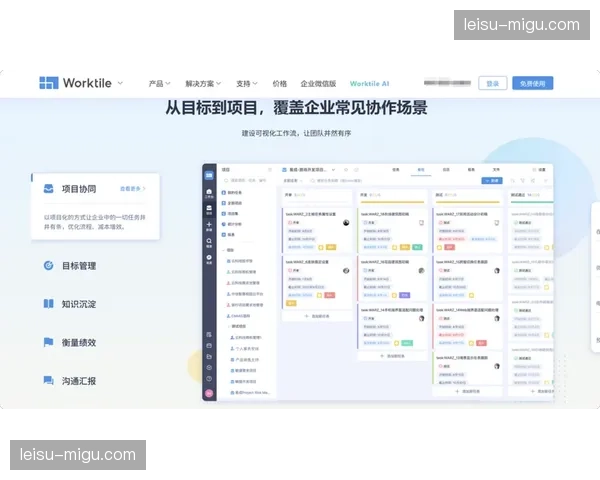Open the task-WARZ_2 card in first column
The width and height of the screenshot is (600, 480).
pyautogui.click(x=317, y=230)
